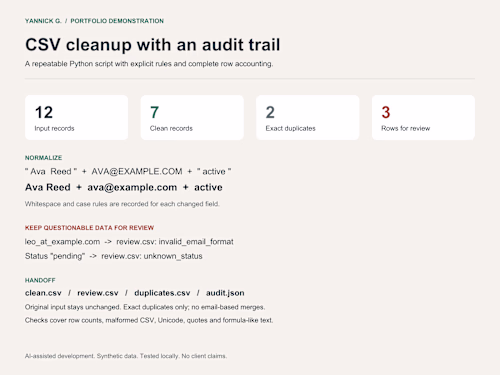Image resolution: width=500 pixels, height=375 pixels.
Task: Click the 'Checks cover row counts' line
Action: 149,320
